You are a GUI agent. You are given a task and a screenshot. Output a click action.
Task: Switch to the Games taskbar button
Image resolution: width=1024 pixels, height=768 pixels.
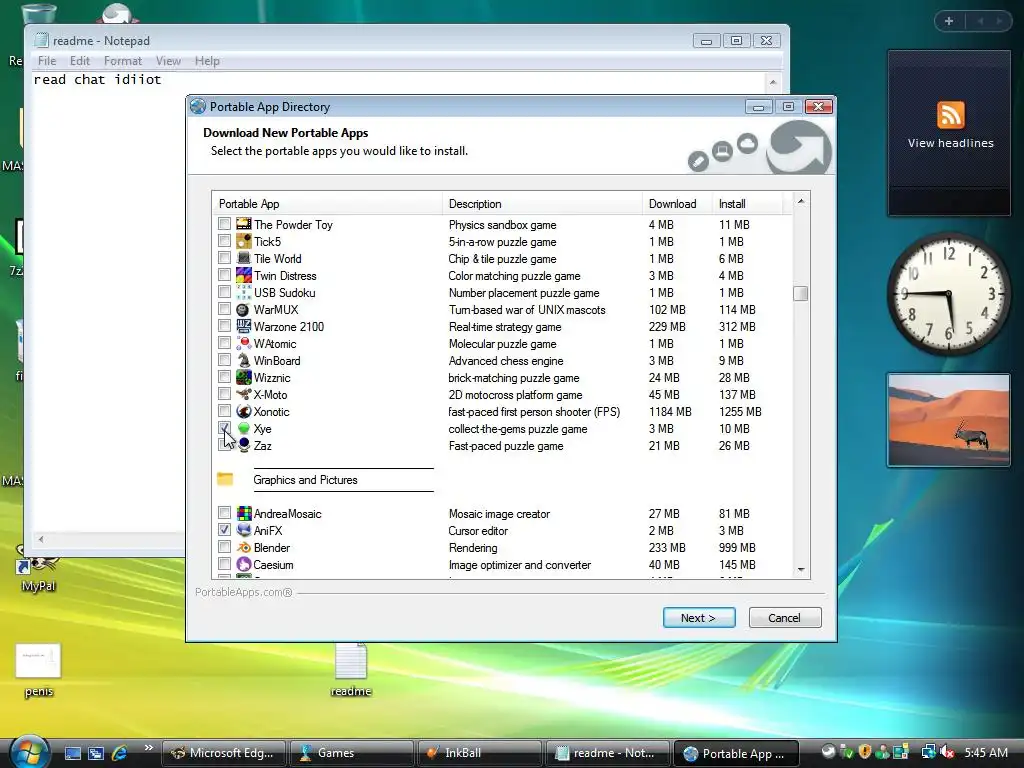coord(351,753)
